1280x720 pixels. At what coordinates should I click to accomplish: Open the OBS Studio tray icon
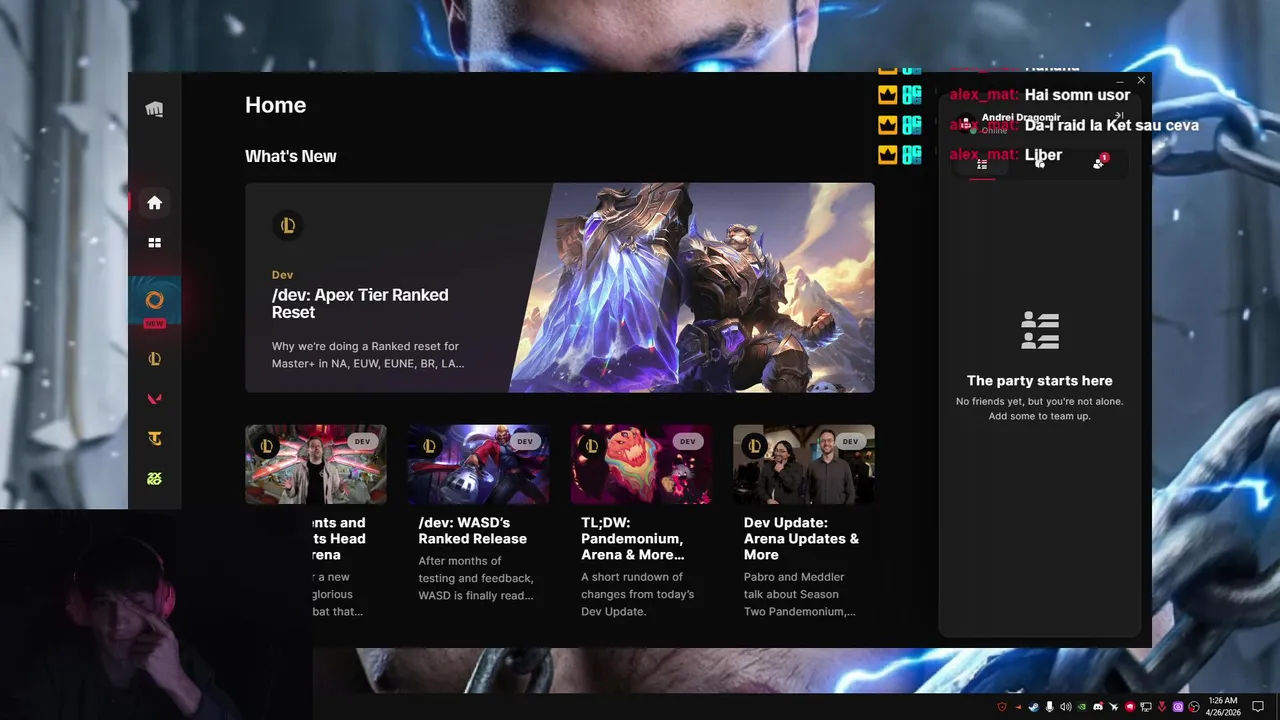tap(1194, 707)
